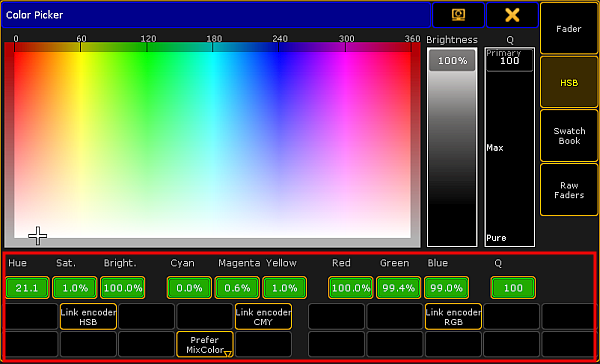Pick pure yellow at the 60 hue mark
Screen dimensions: 600x364
click(x=81, y=55)
